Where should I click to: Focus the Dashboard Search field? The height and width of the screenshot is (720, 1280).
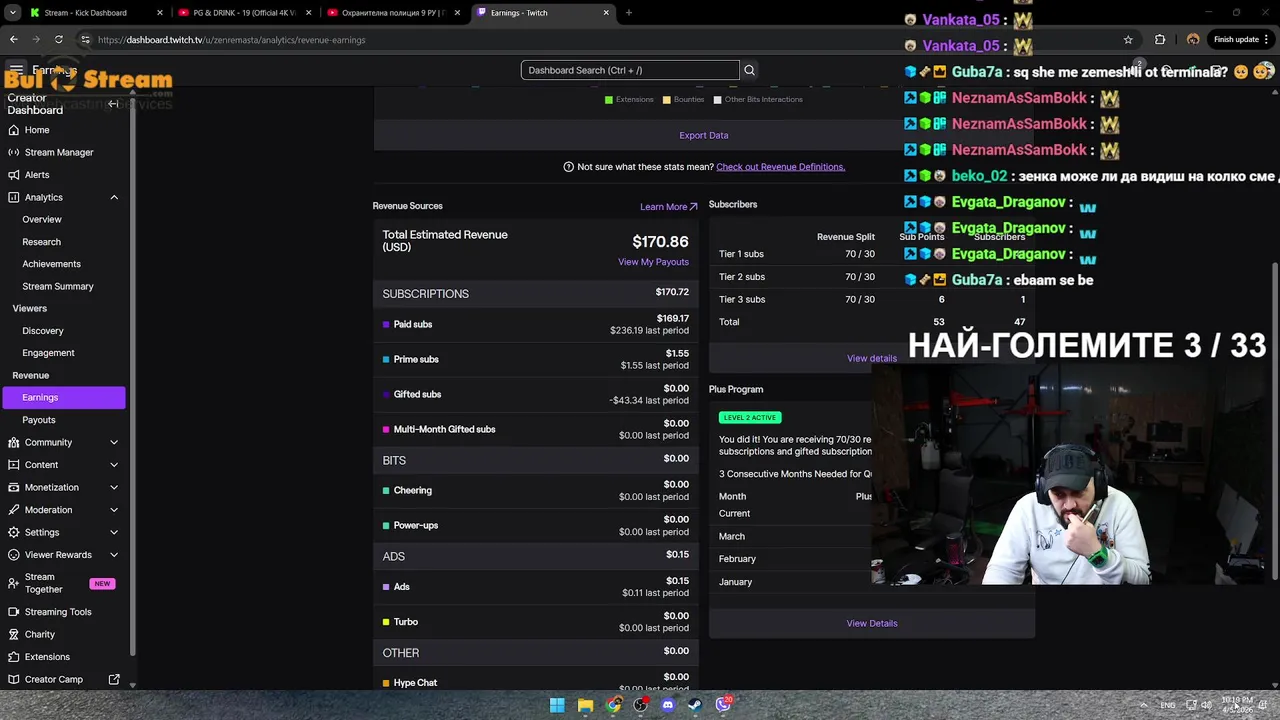pos(630,70)
